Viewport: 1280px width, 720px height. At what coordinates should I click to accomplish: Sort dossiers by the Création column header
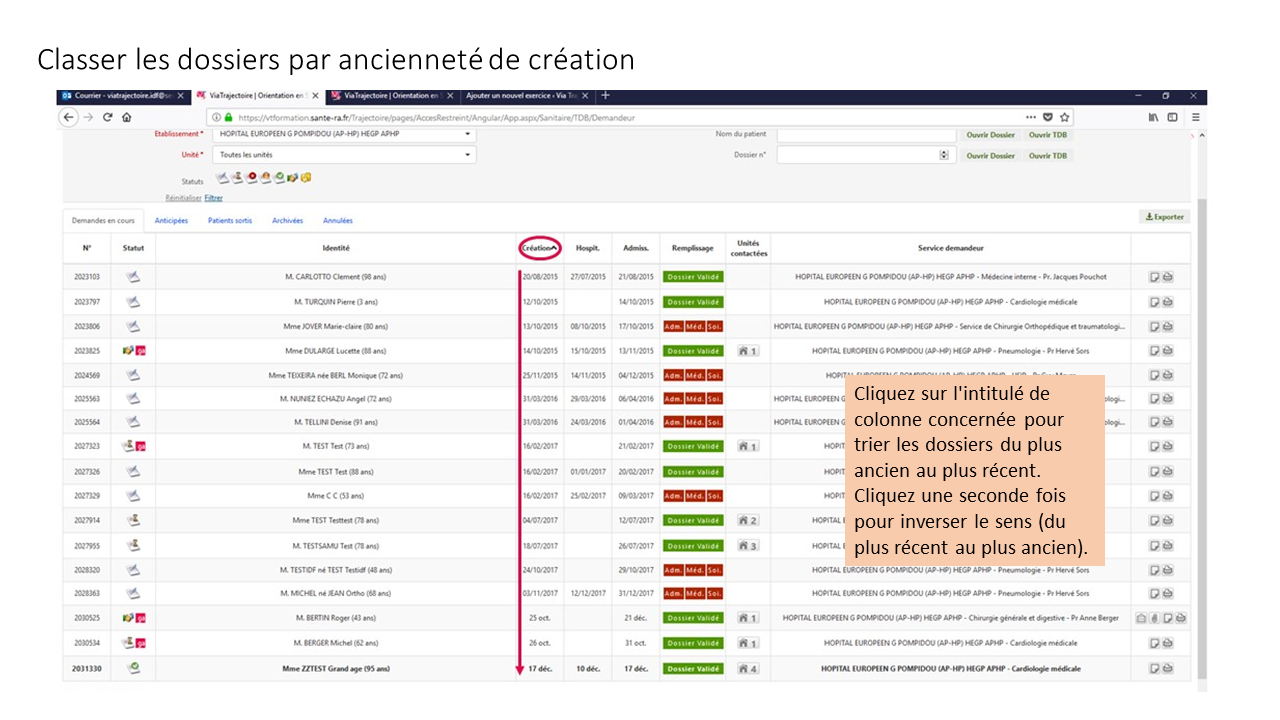[540, 248]
